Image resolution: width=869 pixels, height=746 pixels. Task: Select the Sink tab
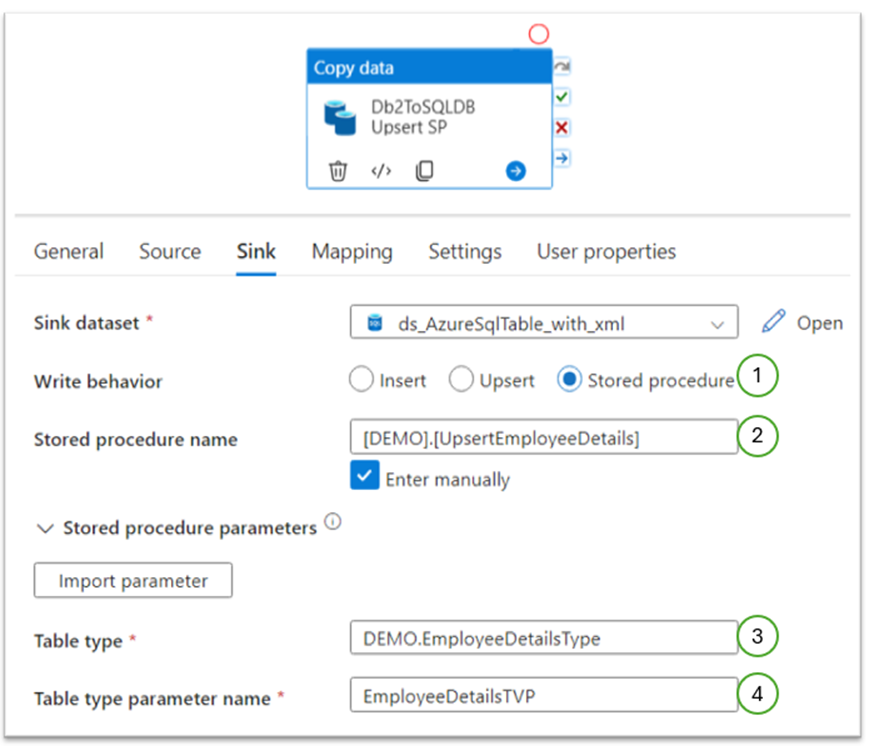[x=256, y=252]
